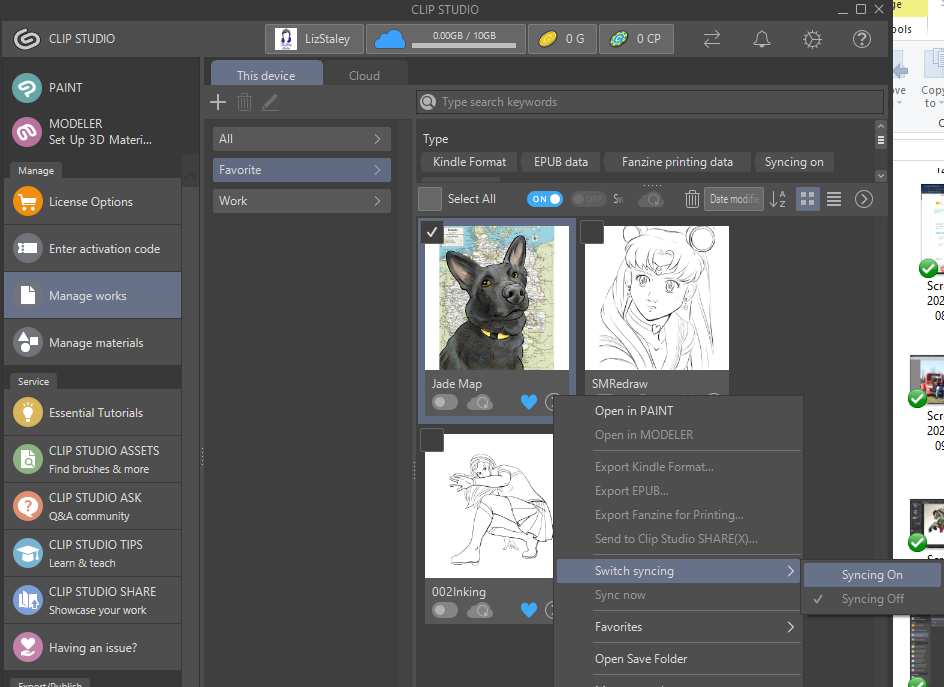The width and height of the screenshot is (944, 687).
Task: Open the Date modified sort dropdown
Action: click(733, 199)
